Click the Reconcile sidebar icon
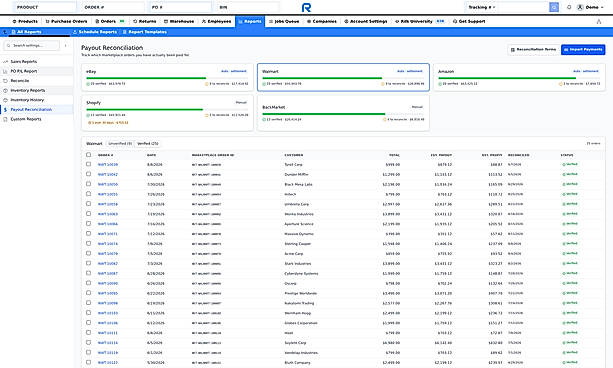This screenshot has width=613, height=368. tap(5, 81)
